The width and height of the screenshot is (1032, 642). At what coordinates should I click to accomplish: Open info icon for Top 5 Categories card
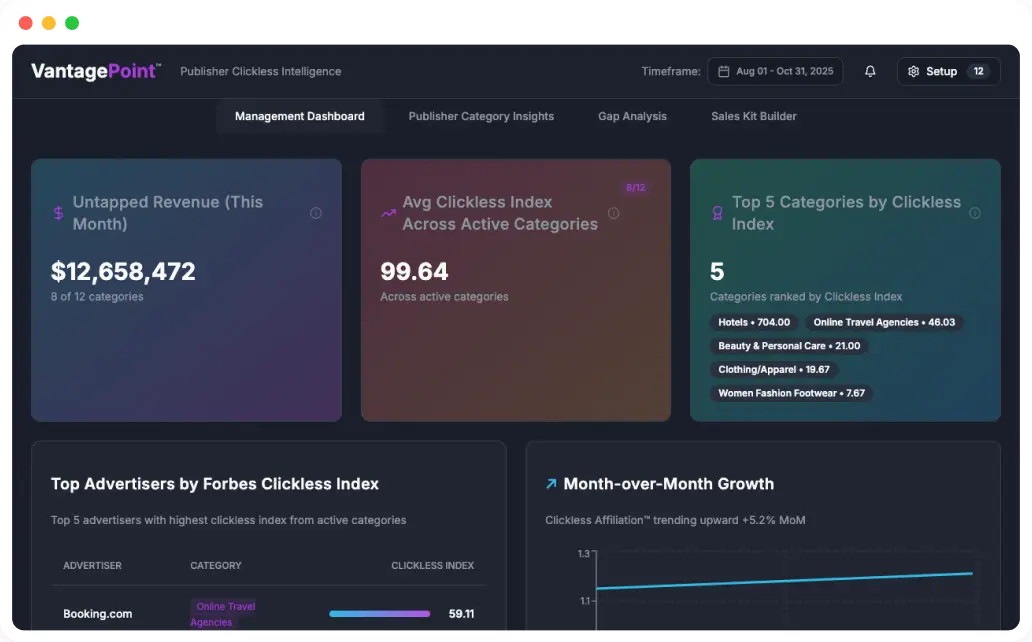click(975, 213)
